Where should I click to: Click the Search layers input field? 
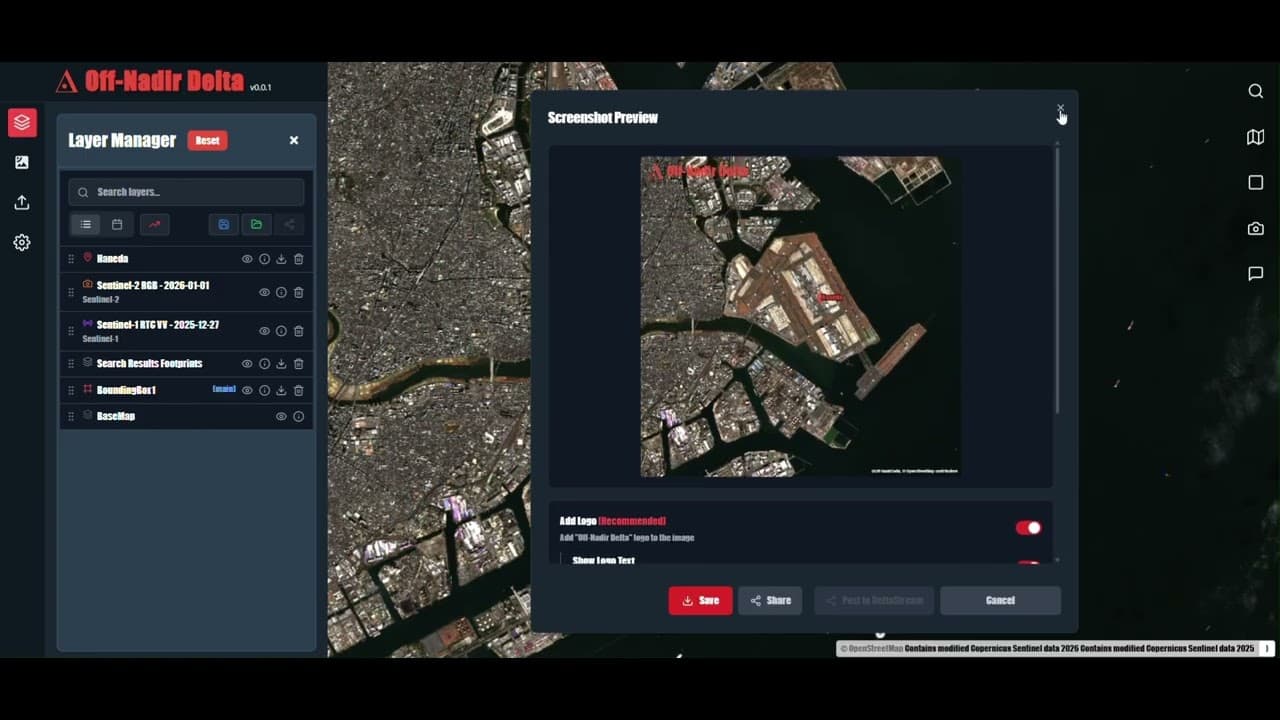click(x=186, y=192)
